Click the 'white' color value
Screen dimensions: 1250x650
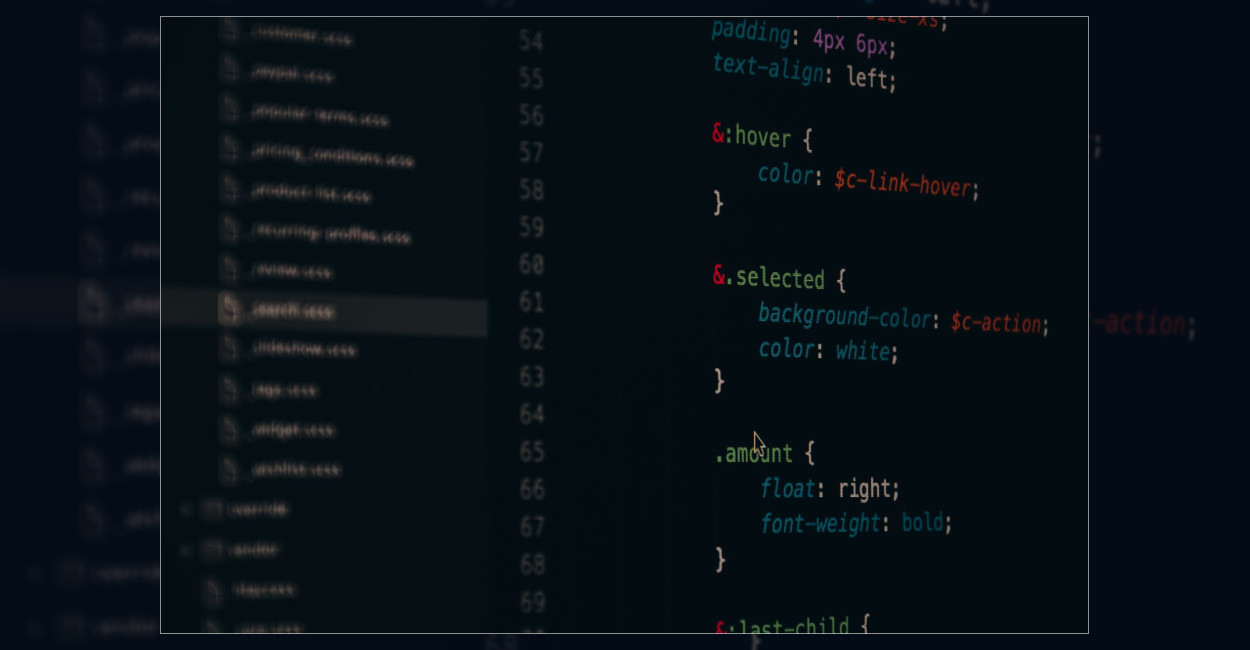pos(863,352)
